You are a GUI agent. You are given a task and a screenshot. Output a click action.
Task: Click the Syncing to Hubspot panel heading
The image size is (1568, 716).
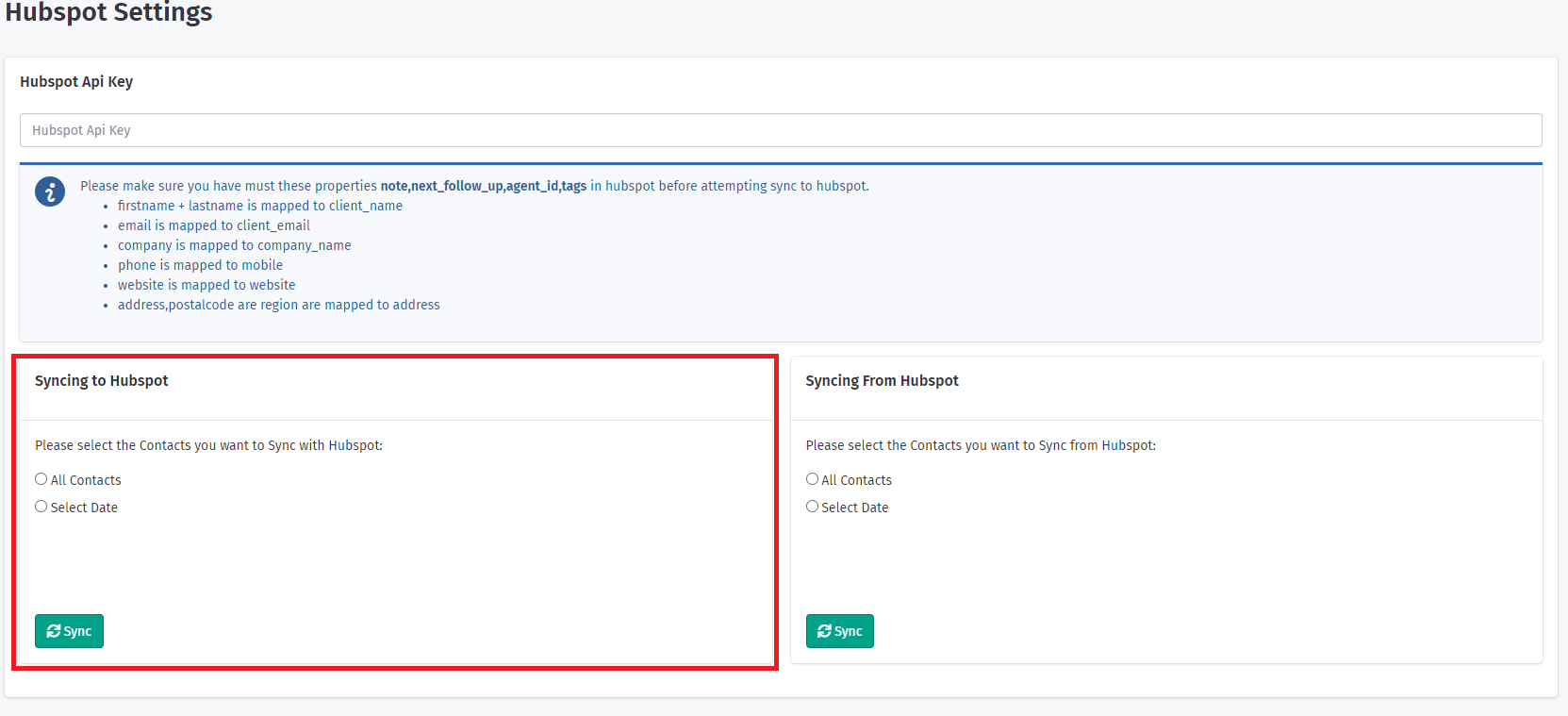(102, 381)
